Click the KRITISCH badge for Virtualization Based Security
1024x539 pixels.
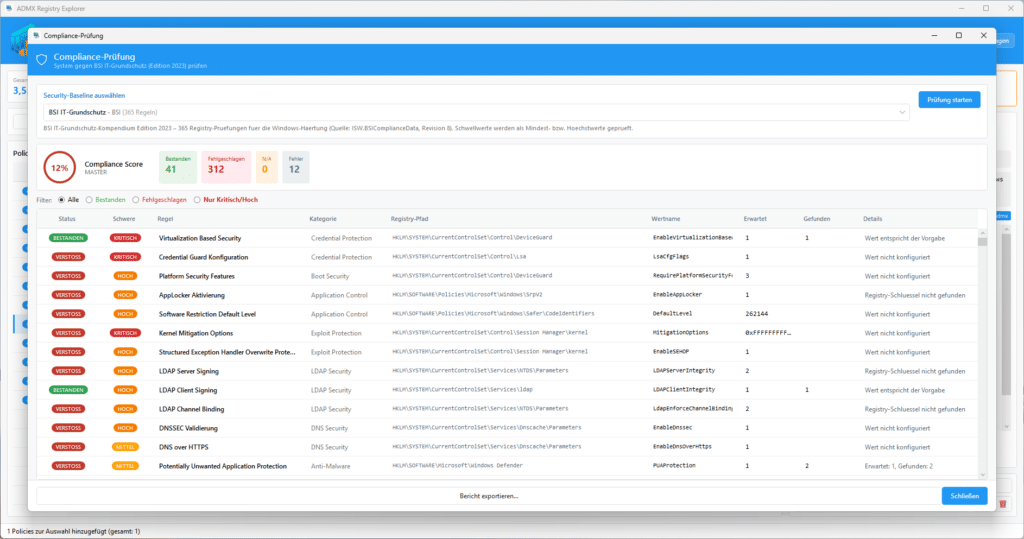pos(125,238)
